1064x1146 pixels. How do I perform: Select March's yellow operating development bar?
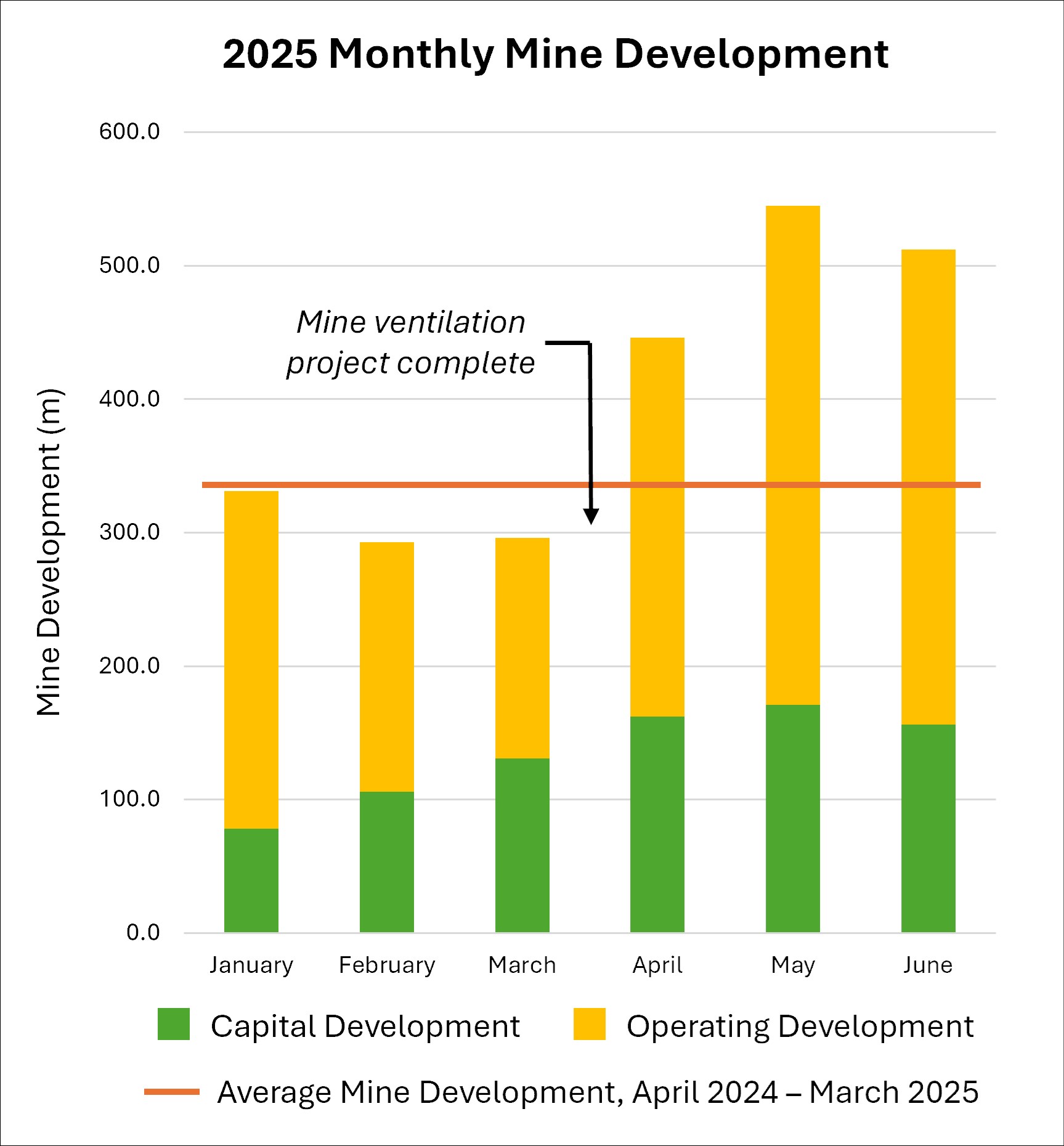(x=522, y=648)
